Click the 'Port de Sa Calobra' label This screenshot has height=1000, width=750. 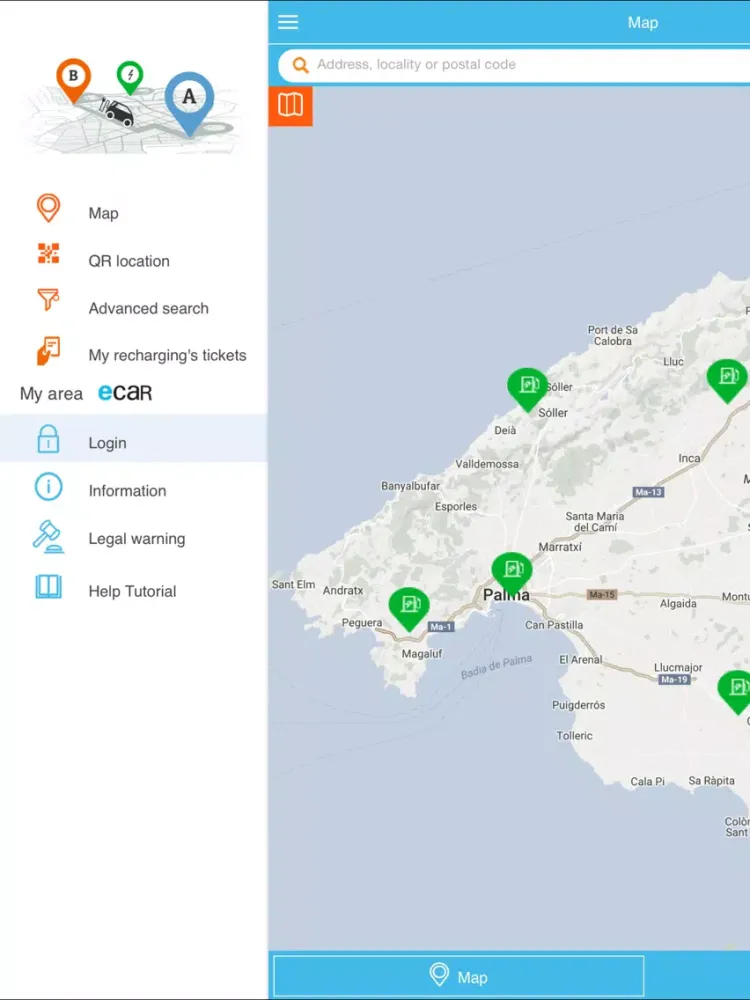coord(613,335)
